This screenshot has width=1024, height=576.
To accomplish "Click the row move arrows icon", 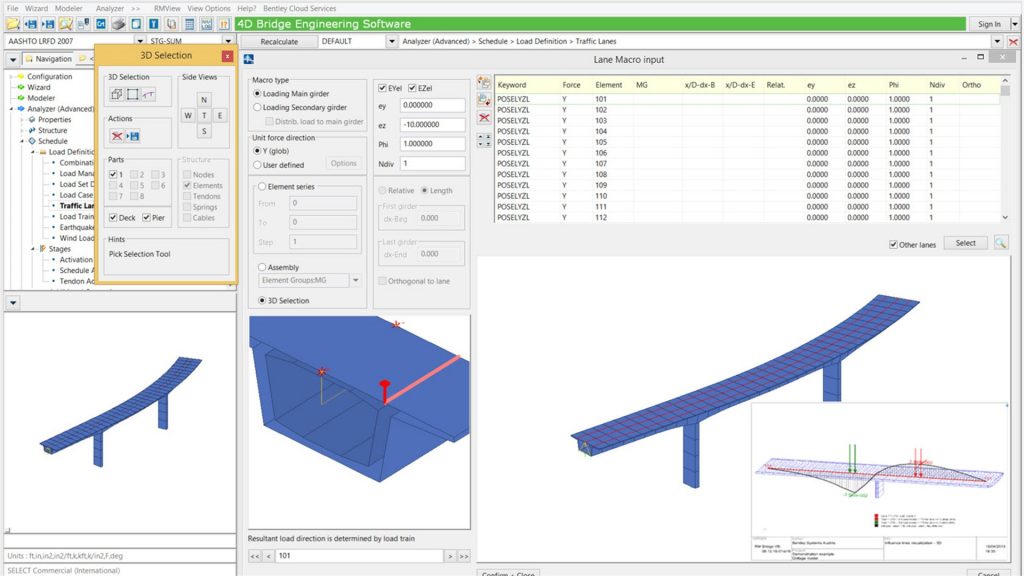I will (484, 140).
